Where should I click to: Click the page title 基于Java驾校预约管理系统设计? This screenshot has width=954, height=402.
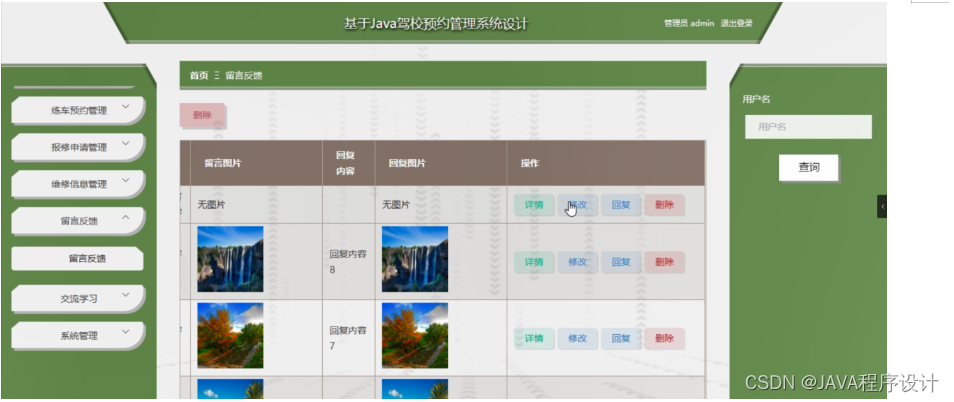pos(436,24)
